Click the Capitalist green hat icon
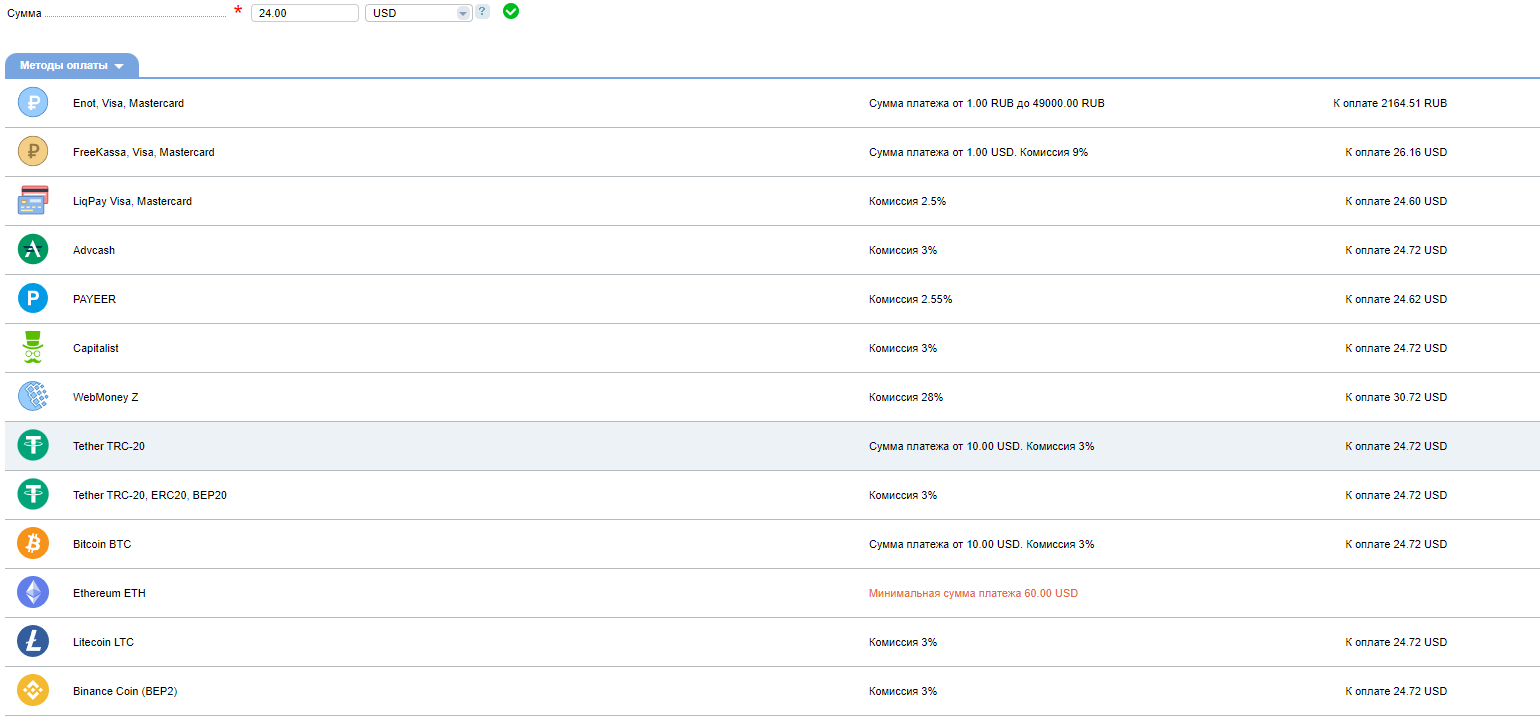This screenshot has height=716, width=1540. click(33, 347)
